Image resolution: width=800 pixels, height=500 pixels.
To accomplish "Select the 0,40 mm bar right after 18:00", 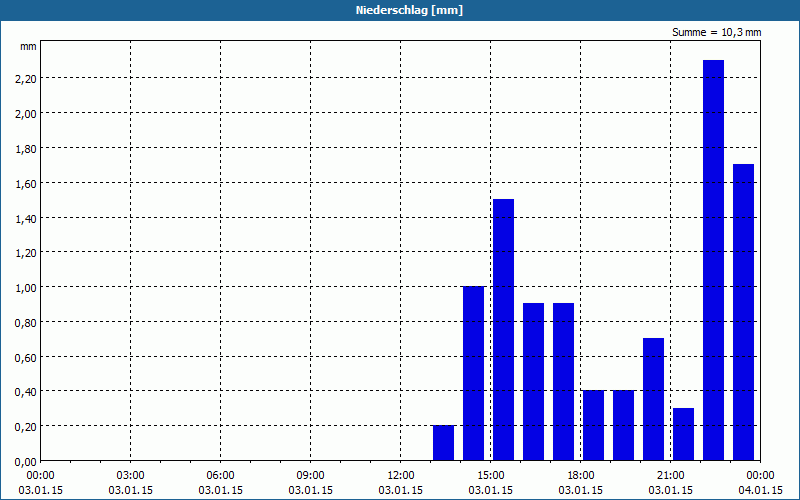I will click(x=593, y=426).
